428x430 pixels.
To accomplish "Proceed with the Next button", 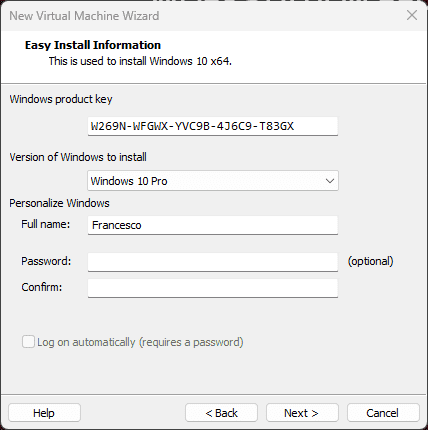I will [x=302, y=413].
